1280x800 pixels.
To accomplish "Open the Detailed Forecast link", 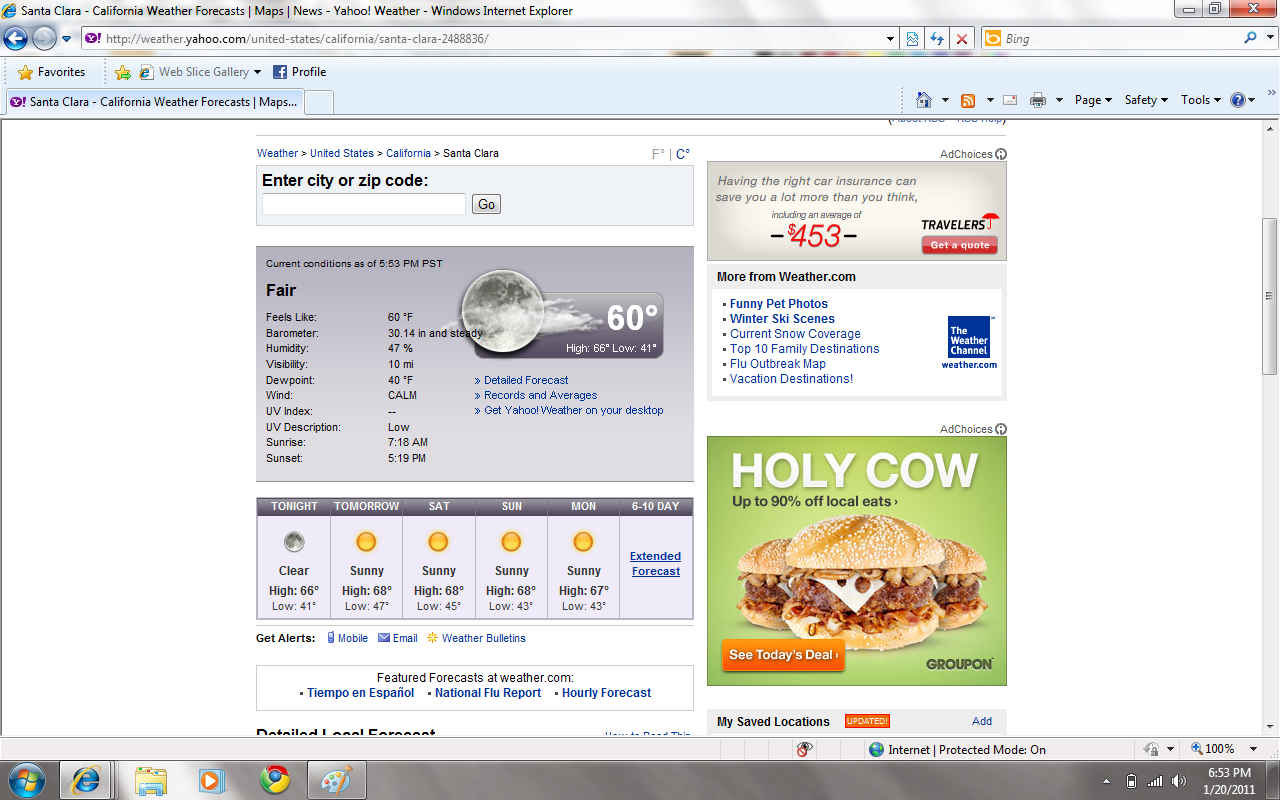I will click(x=526, y=380).
